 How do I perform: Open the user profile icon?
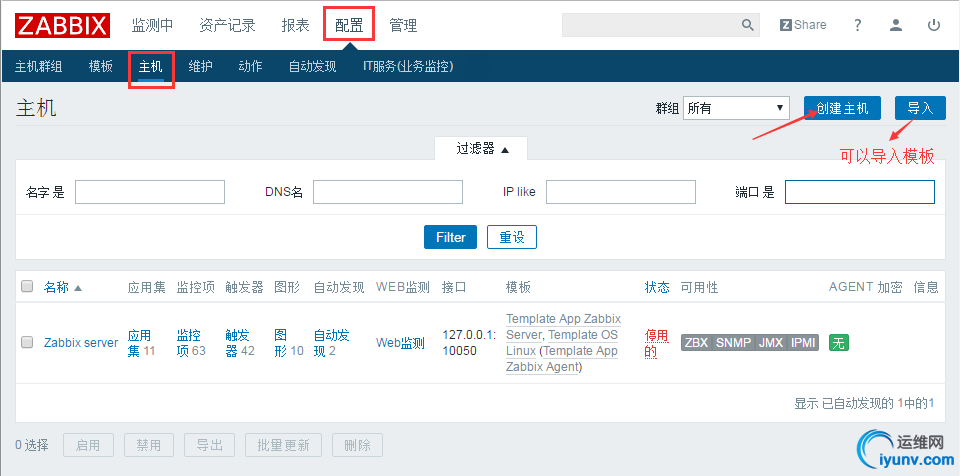pyautogui.click(x=896, y=25)
